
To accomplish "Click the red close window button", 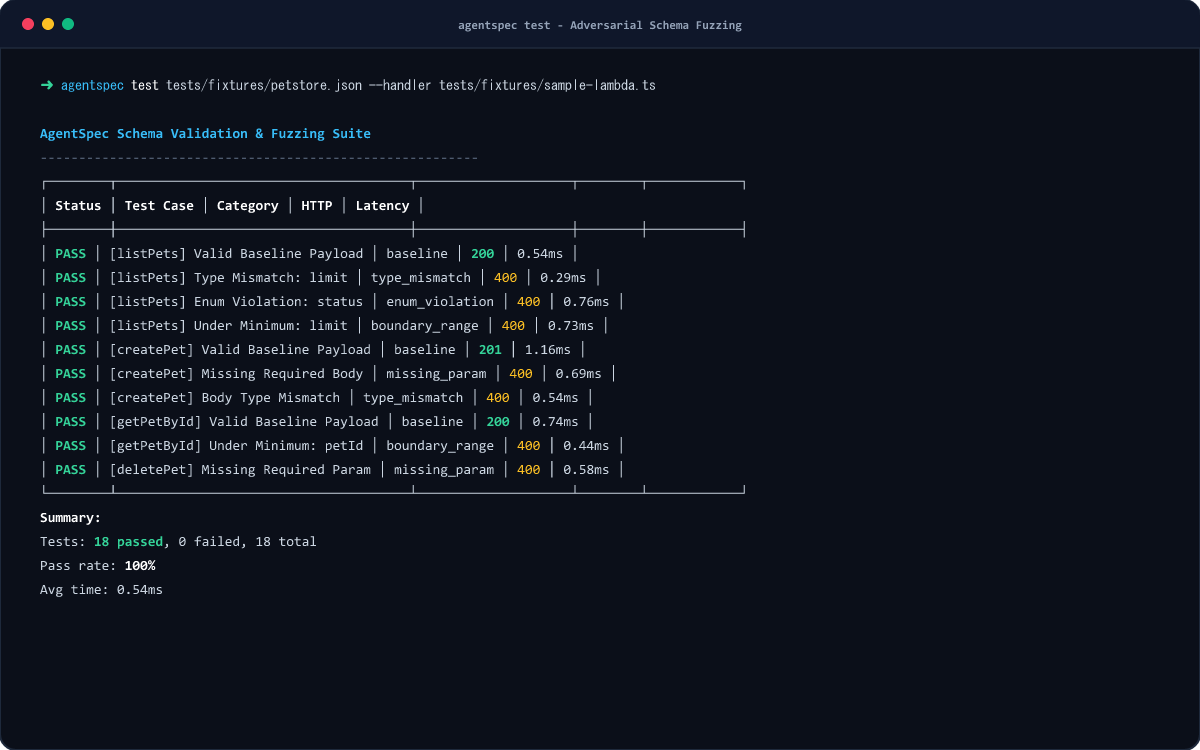I will (28, 24).
